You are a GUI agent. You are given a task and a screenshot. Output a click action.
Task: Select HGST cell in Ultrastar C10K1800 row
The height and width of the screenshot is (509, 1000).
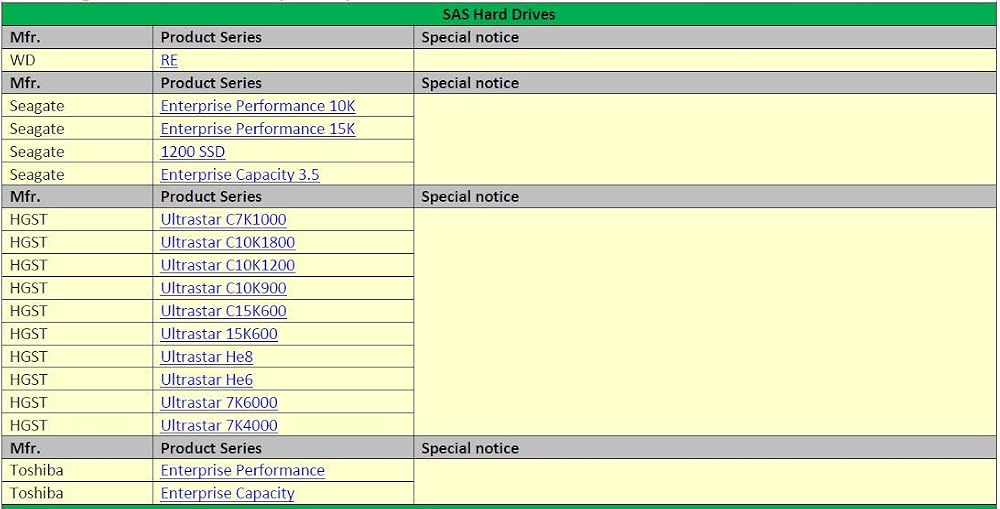tap(77, 242)
